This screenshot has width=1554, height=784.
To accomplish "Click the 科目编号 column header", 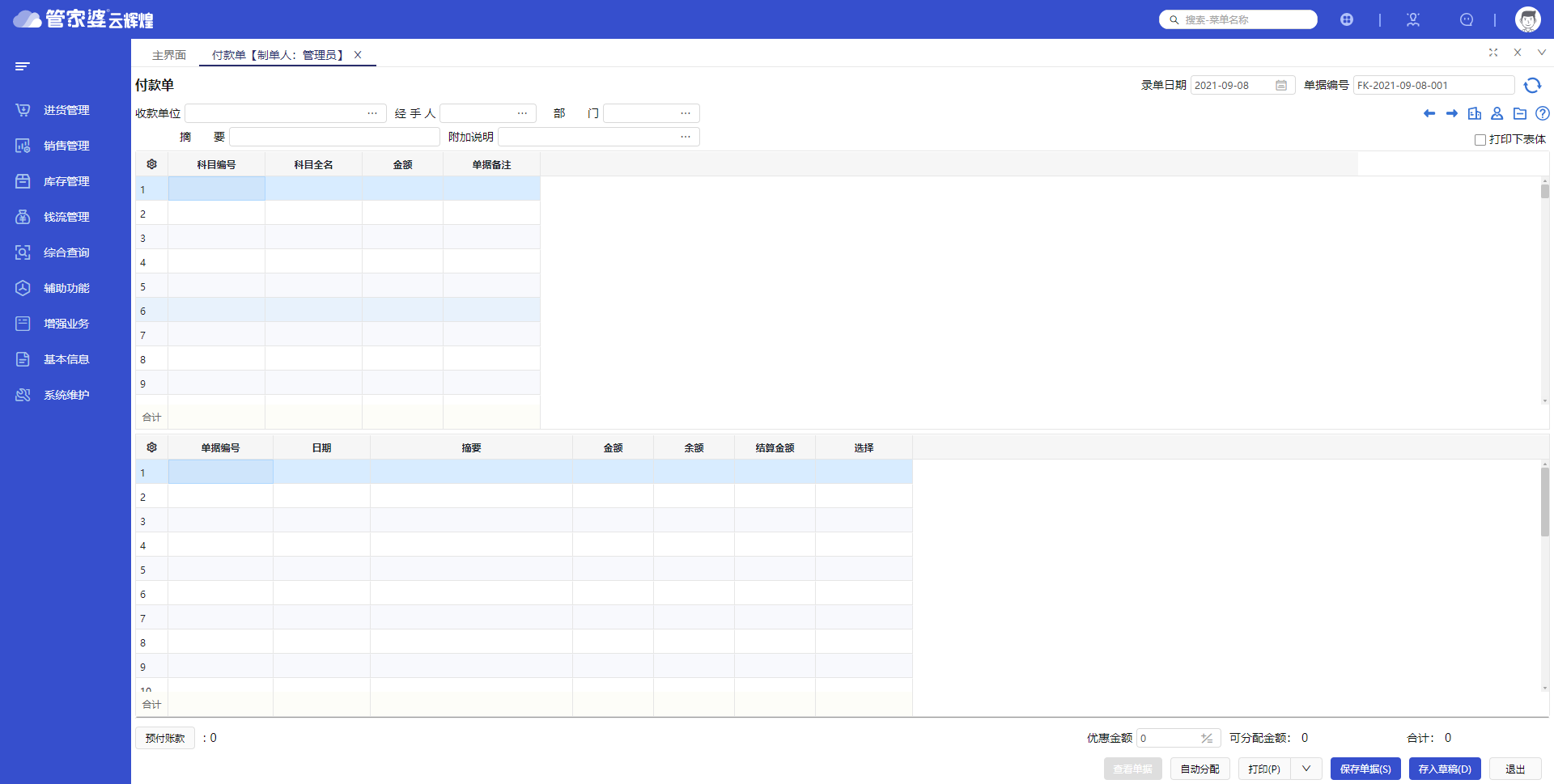I will 216,164.
